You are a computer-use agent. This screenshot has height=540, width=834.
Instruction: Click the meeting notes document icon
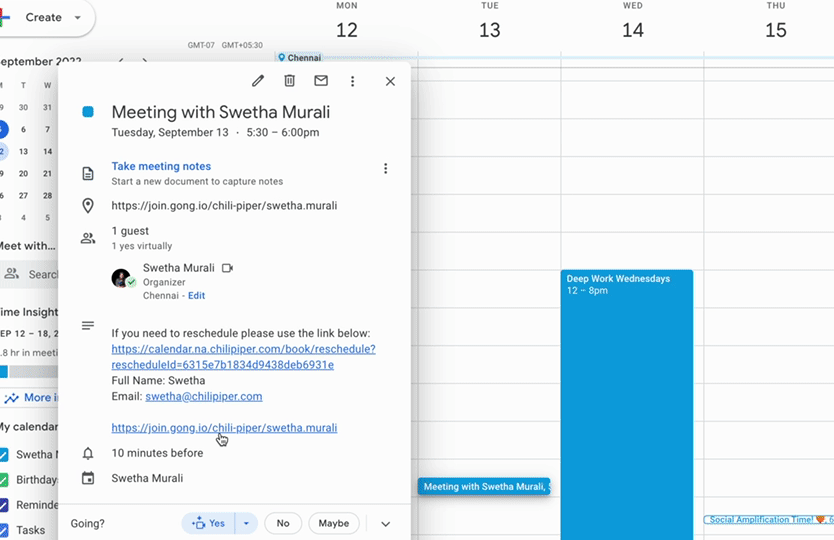88,173
